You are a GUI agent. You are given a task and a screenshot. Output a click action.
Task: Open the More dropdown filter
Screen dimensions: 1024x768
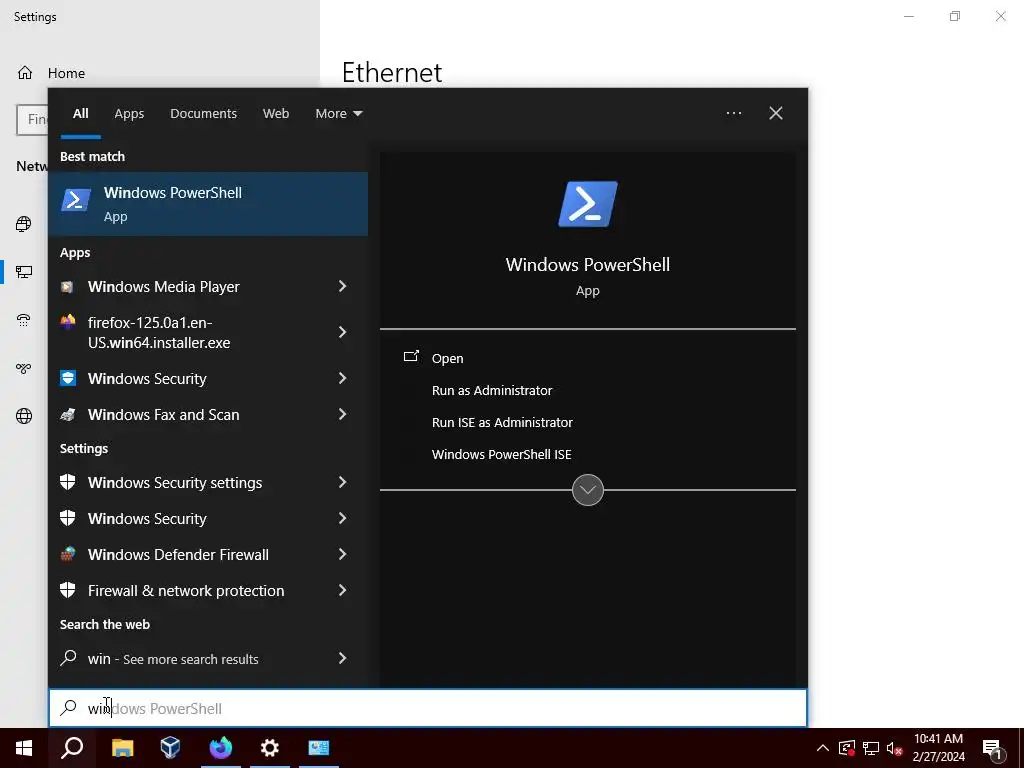point(338,114)
